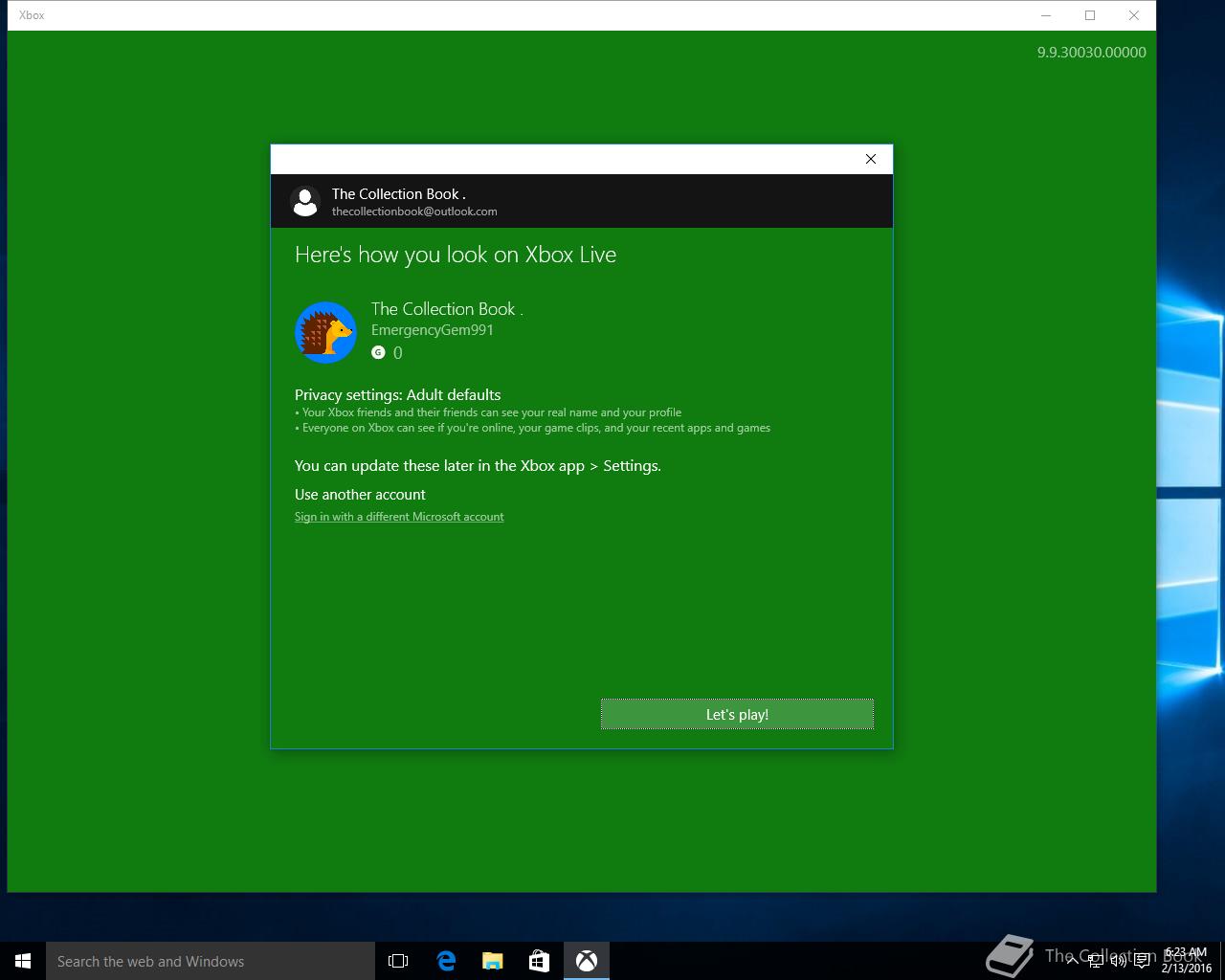
Task: Click the Search the web and Windows box
Action: (x=211, y=961)
